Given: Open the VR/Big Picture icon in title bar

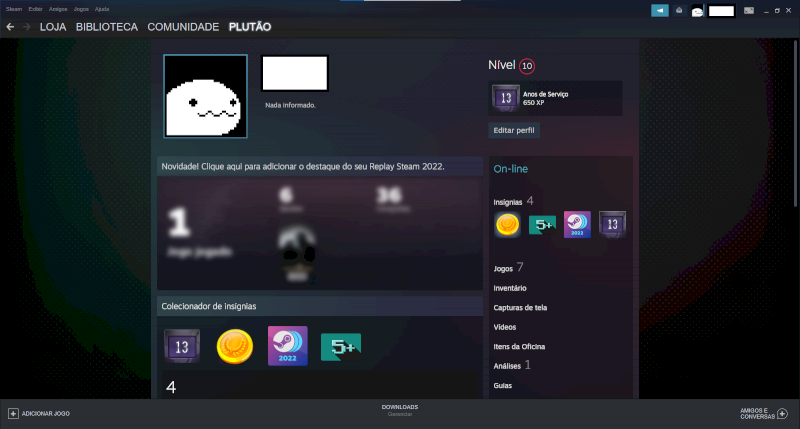Looking at the screenshot, I should [748, 11].
